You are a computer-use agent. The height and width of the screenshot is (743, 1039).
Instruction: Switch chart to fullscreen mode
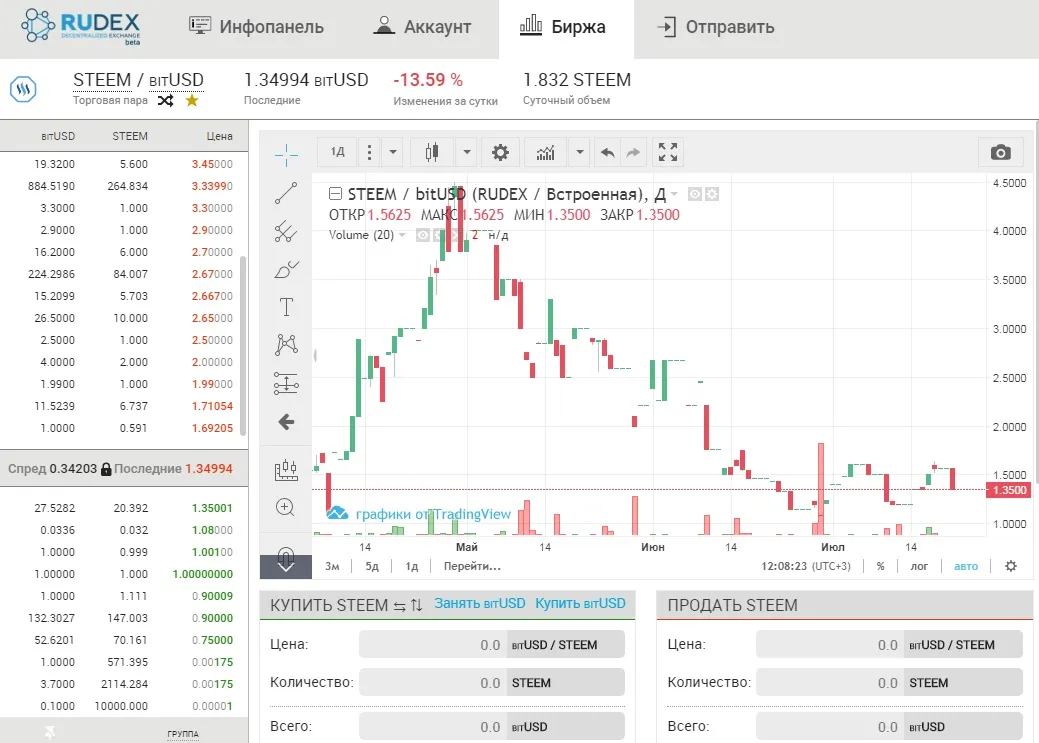(x=668, y=152)
